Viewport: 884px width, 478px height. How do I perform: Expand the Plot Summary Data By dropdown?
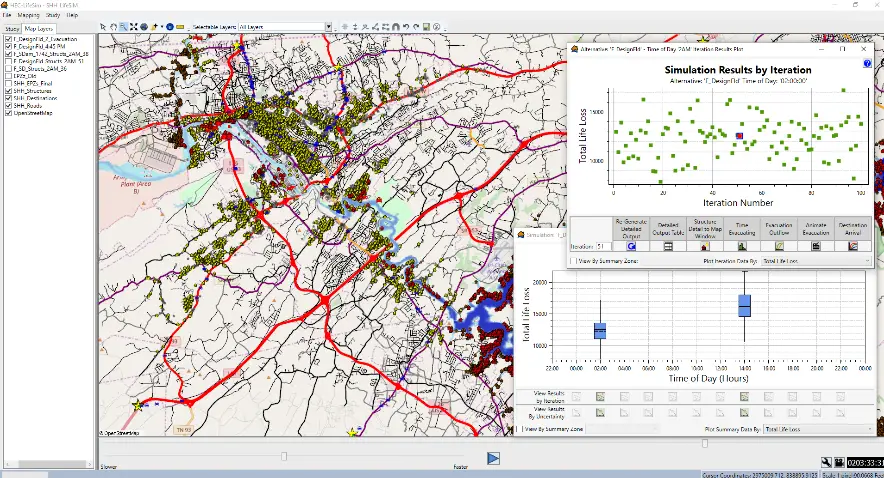pyautogui.click(x=820, y=429)
